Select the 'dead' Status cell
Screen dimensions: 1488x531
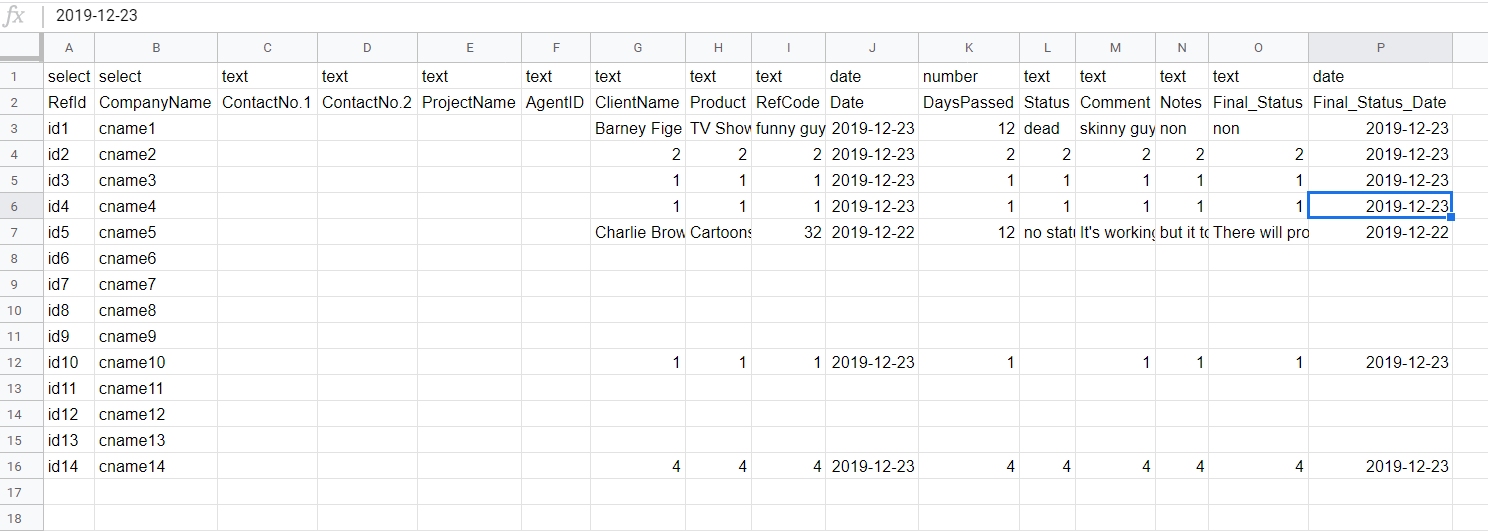point(1048,128)
